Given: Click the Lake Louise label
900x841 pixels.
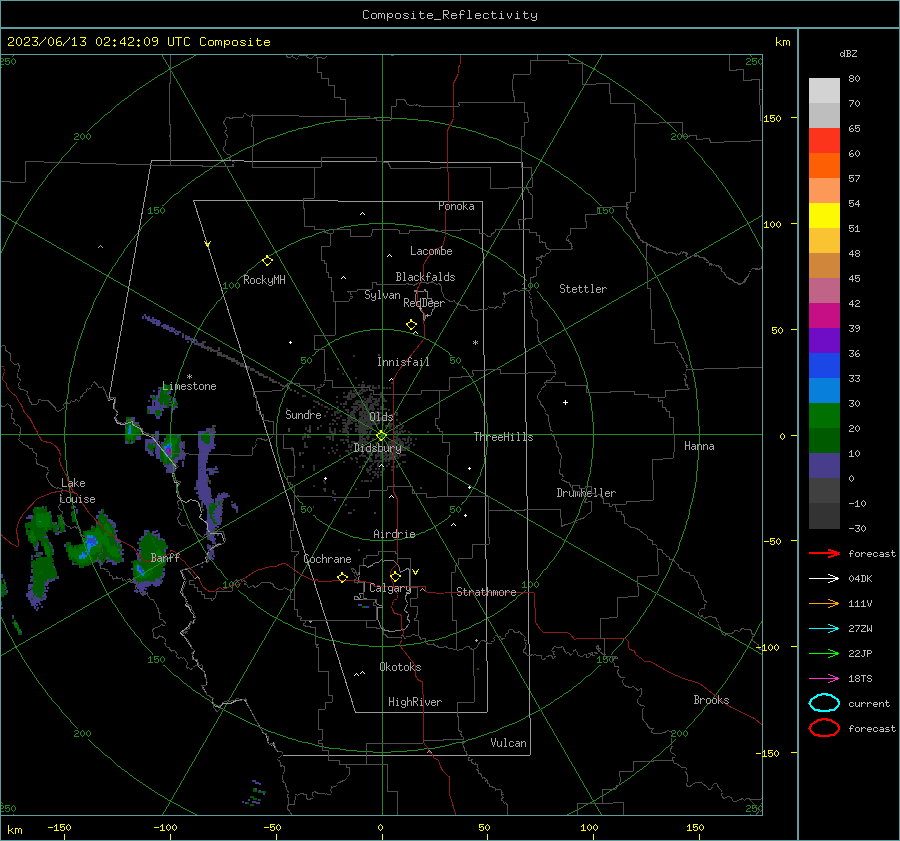Looking at the screenshot, I should pos(77,491).
